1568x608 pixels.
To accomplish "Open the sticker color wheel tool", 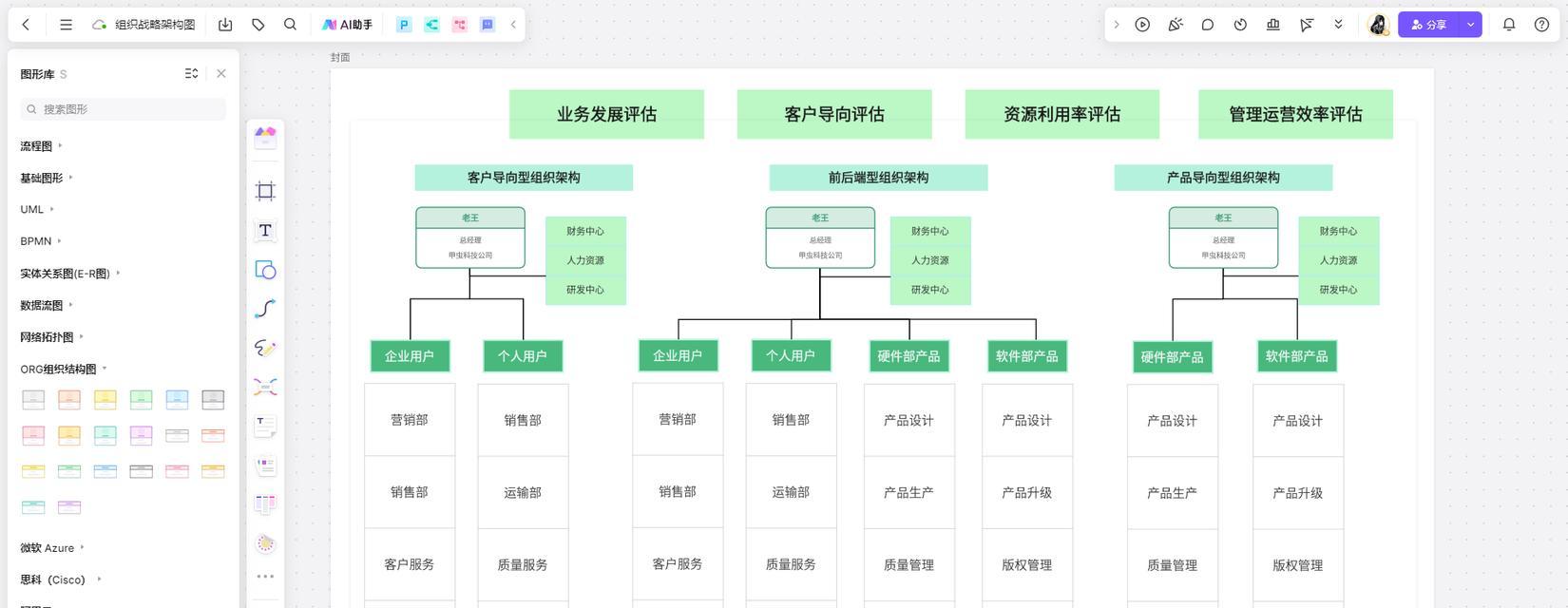I will (x=265, y=543).
